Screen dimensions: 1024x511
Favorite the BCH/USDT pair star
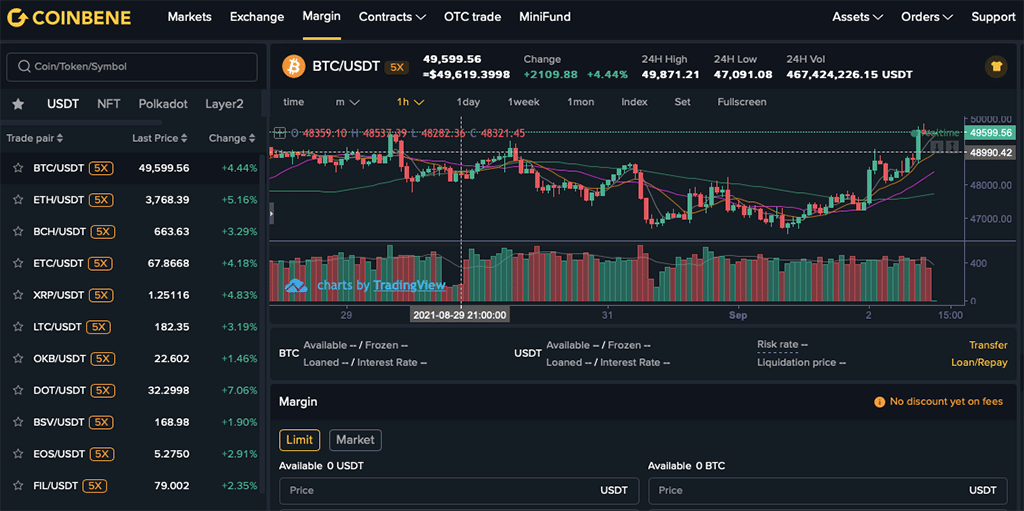(x=18, y=231)
